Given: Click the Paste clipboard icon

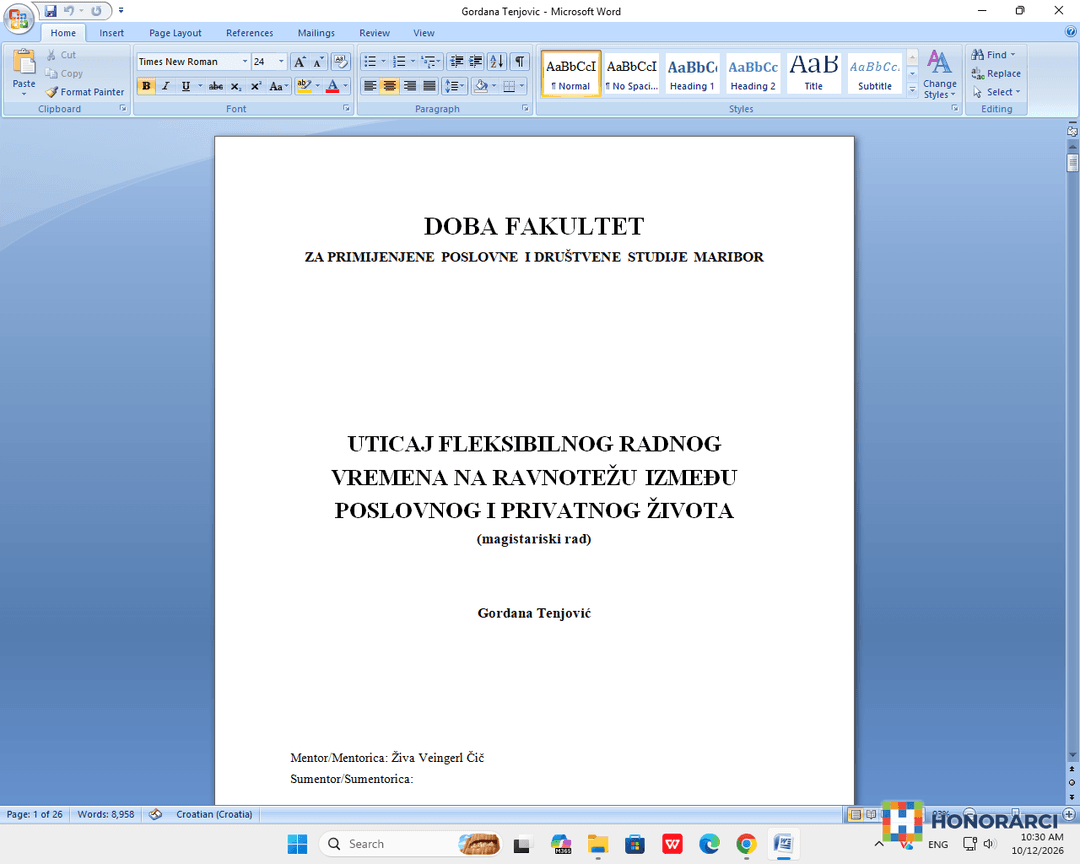Looking at the screenshot, I should tap(23, 62).
